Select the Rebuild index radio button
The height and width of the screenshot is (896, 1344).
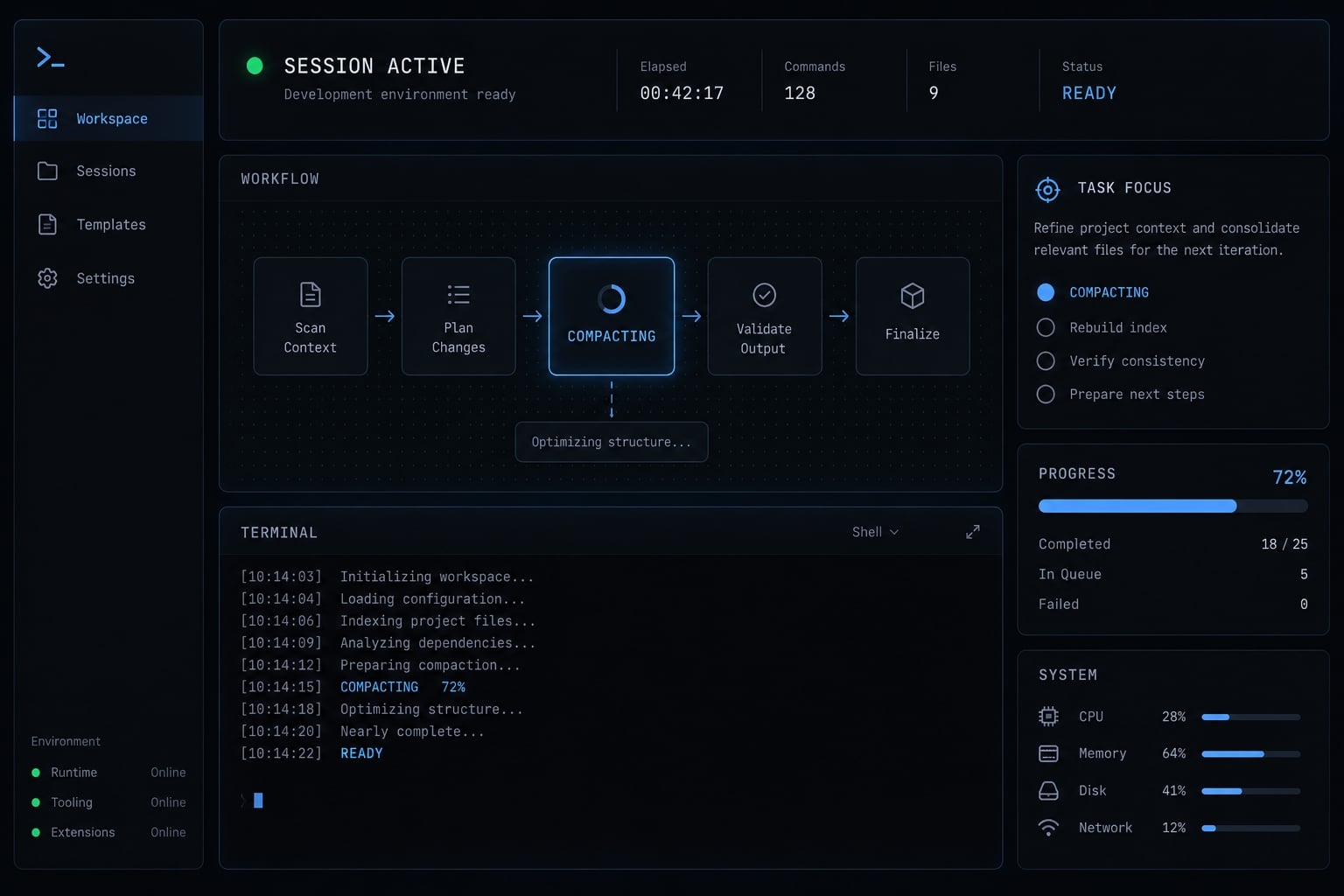pyautogui.click(x=1046, y=327)
